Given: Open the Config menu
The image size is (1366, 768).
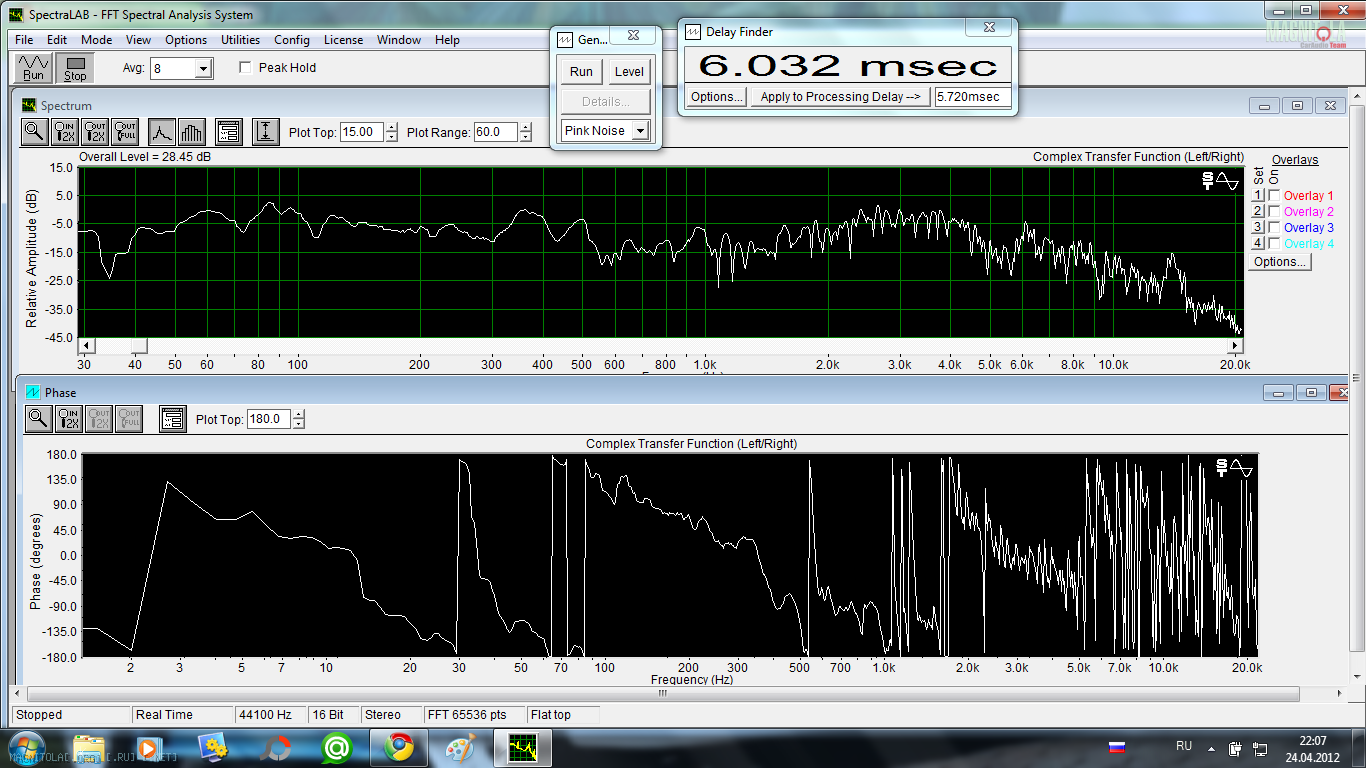Looking at the screenshot, I should 292,40.
